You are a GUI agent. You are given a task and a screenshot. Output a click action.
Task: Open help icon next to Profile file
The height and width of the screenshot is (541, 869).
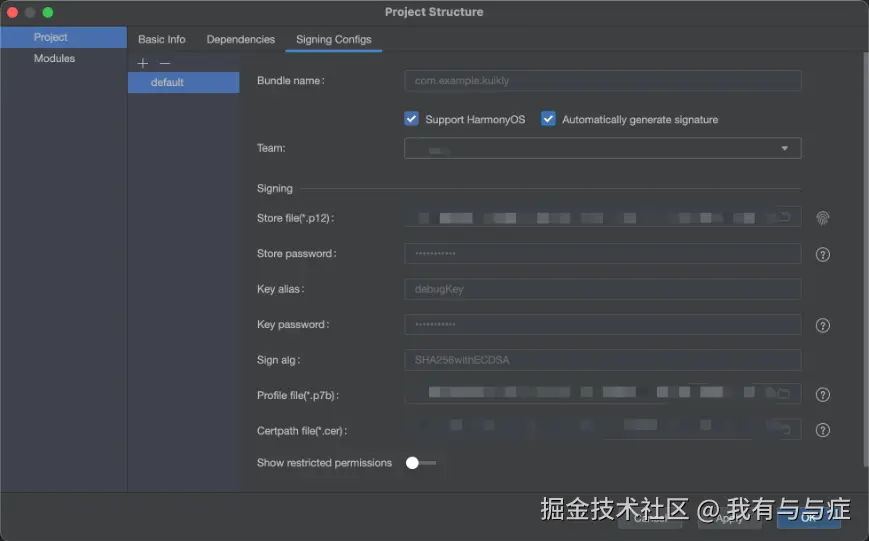[x=822, y=395]
